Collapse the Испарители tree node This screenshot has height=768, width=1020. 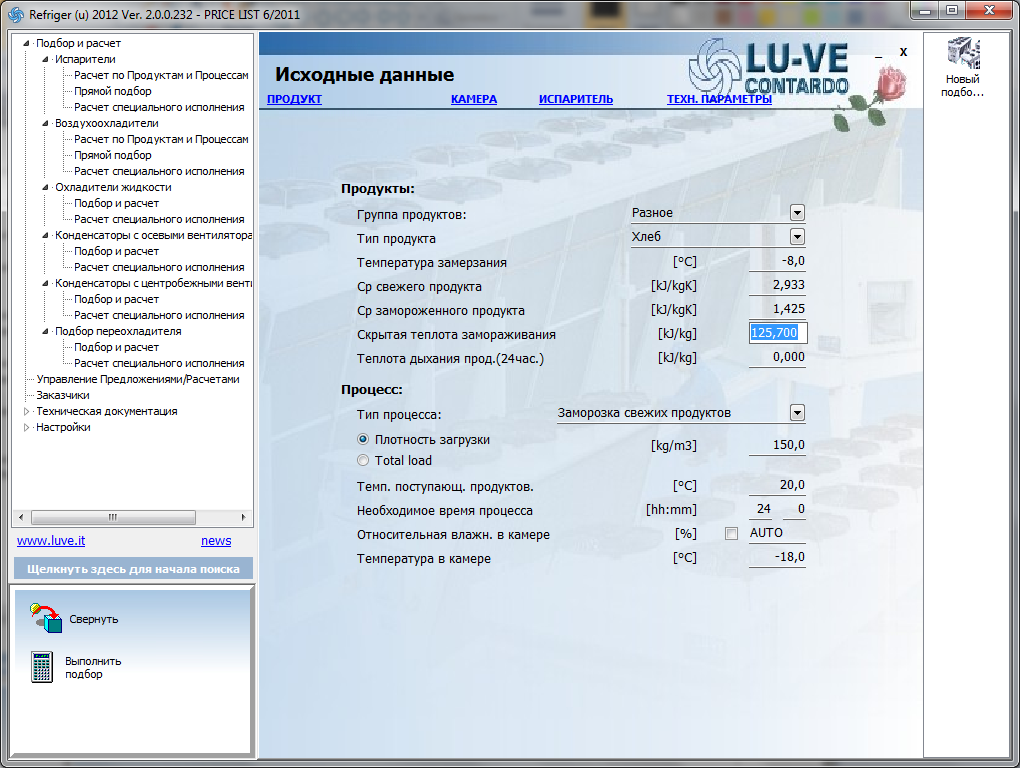46,59
